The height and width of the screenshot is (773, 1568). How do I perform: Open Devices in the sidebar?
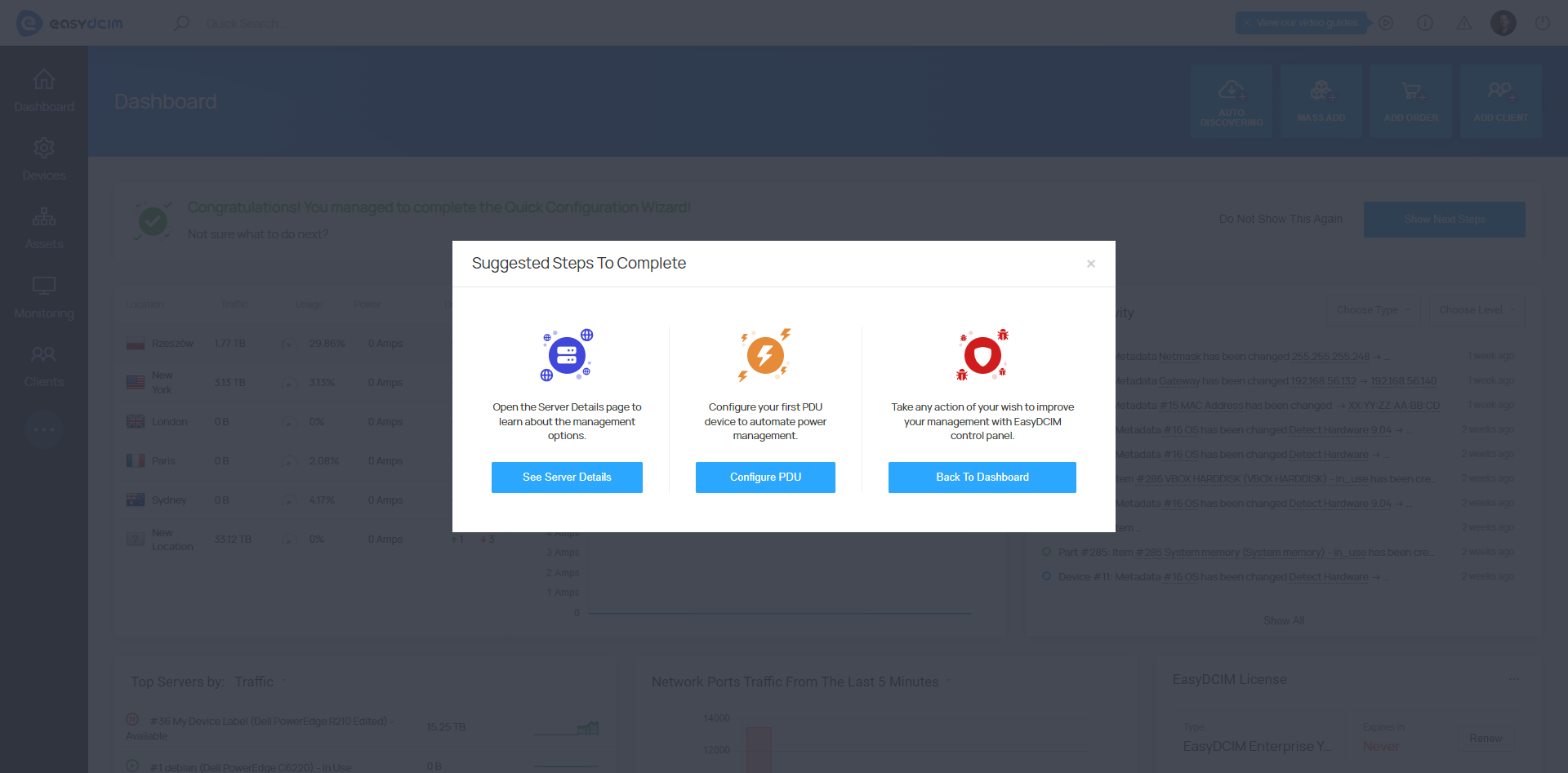44,159
